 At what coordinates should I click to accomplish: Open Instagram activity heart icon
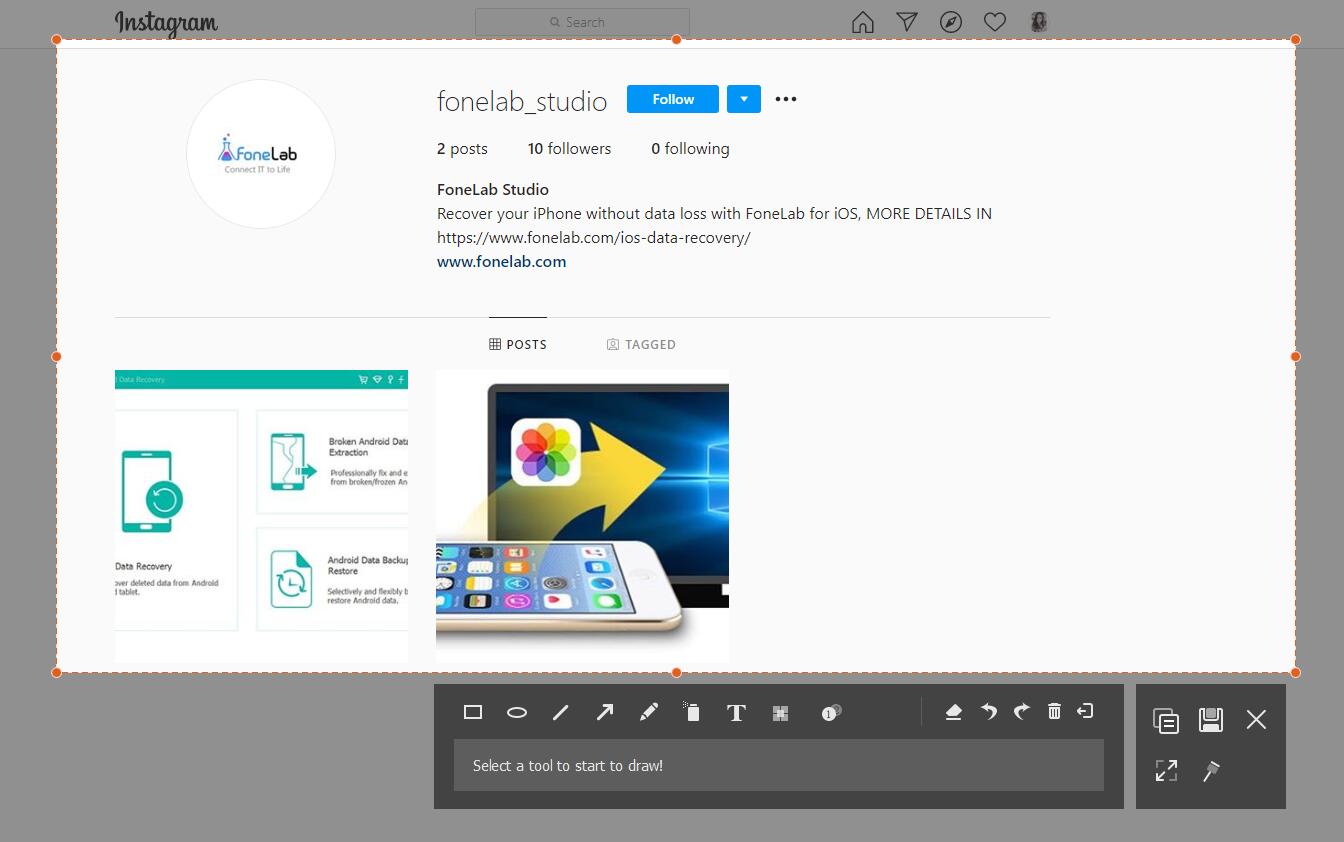pos(995,22)
